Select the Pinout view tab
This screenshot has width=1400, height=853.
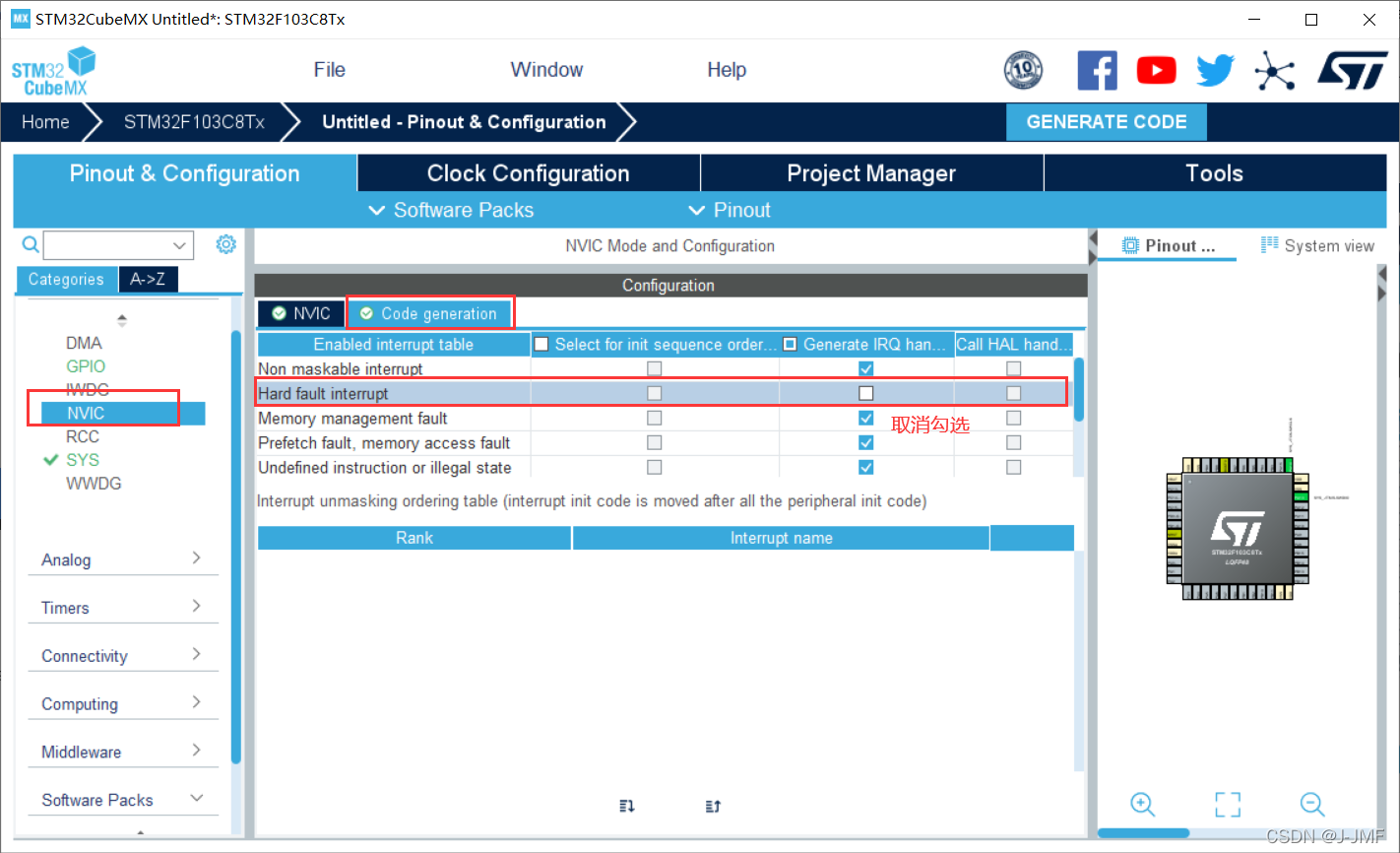[1170, 246]
